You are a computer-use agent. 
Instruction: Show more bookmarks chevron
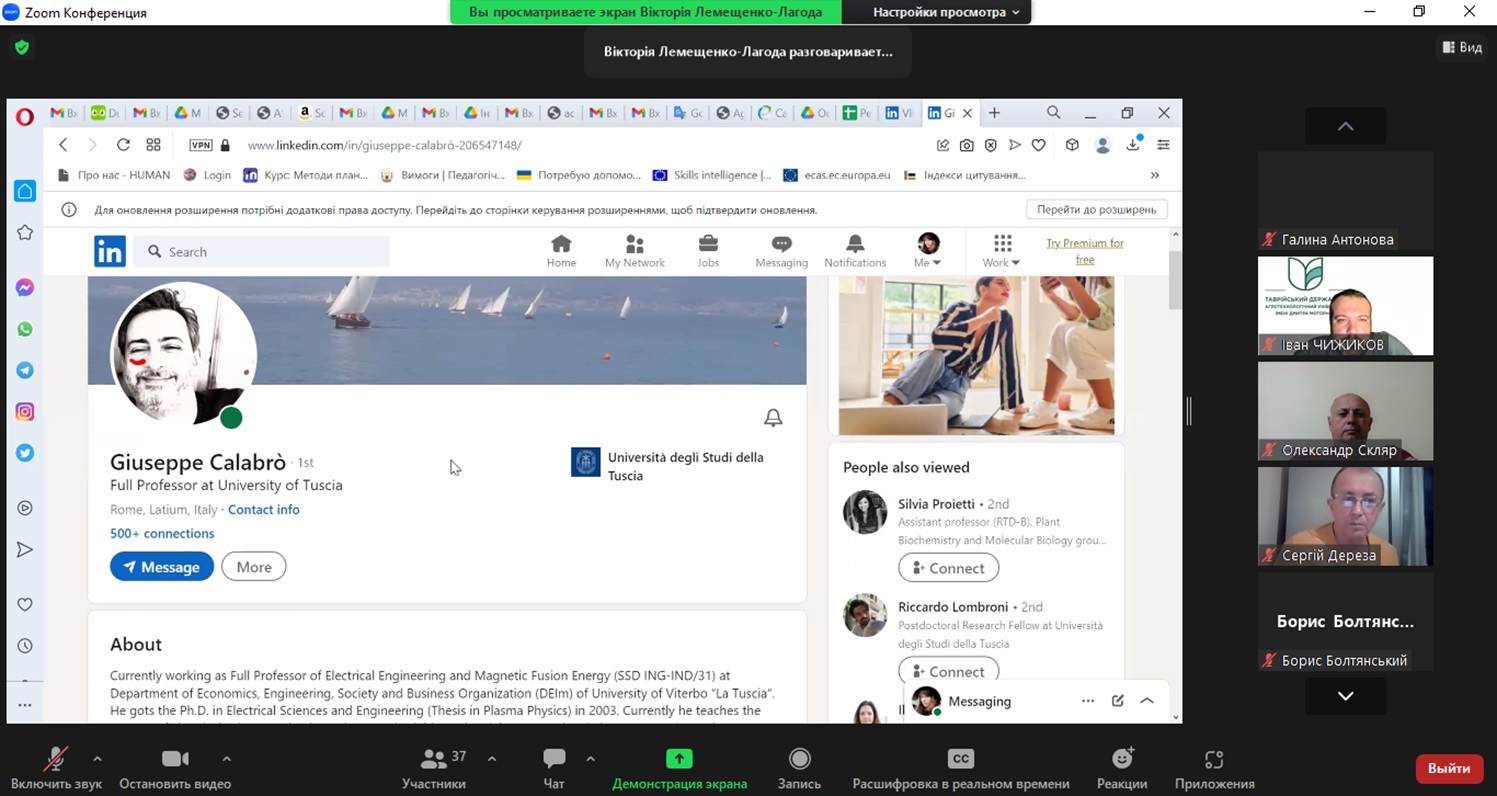pos(1155,175)
